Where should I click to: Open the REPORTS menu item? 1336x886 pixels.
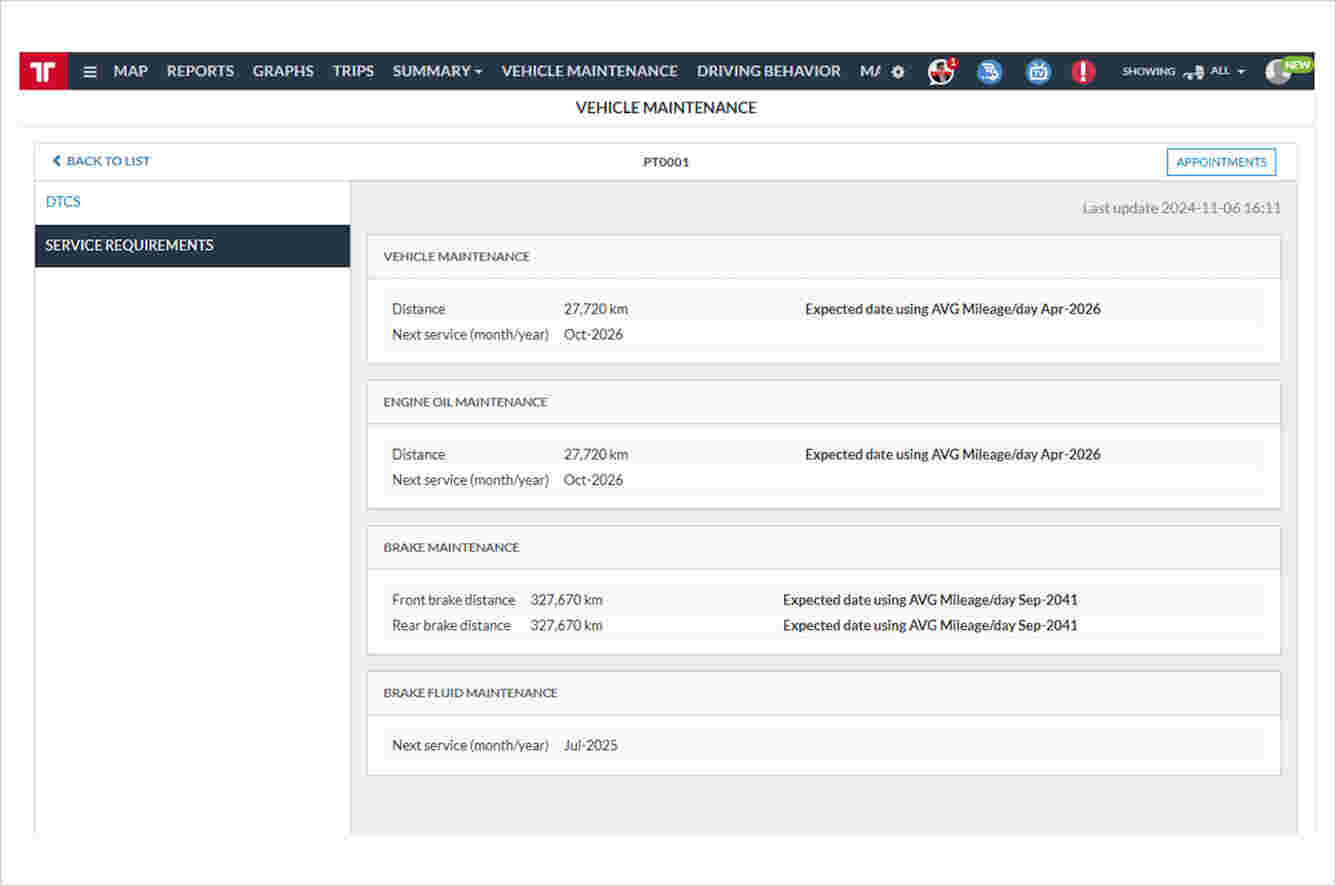pos(200,71)
